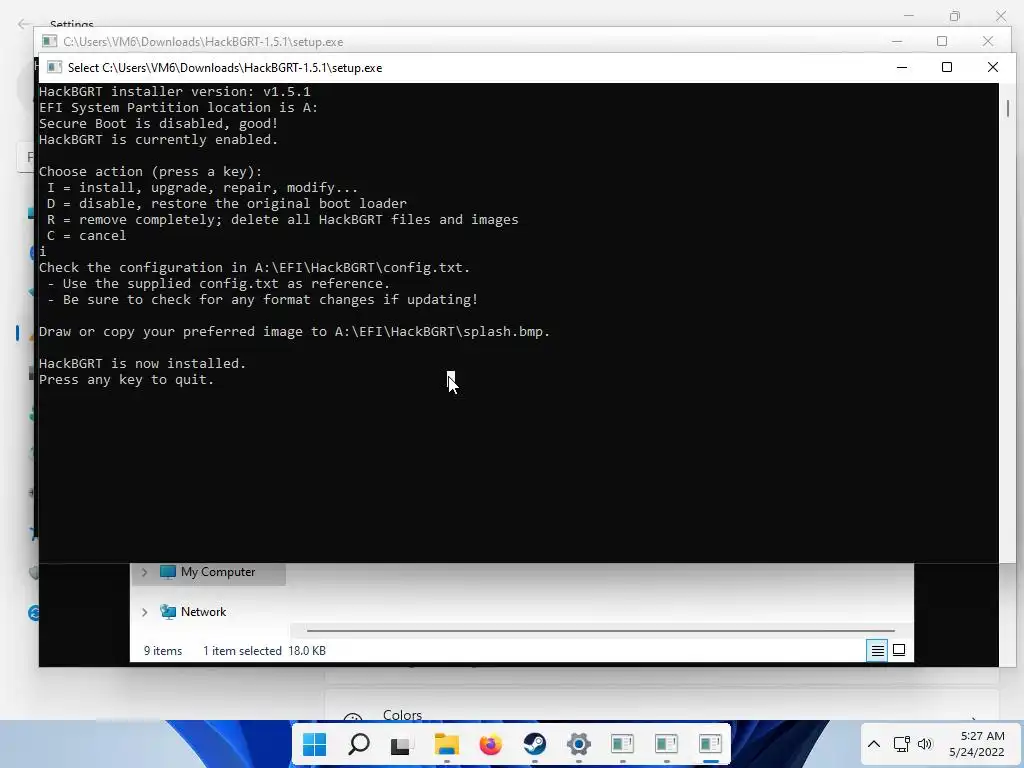Show hidden system tray icons
This screenshot has height=768, width=1024.
coord(874,744)
